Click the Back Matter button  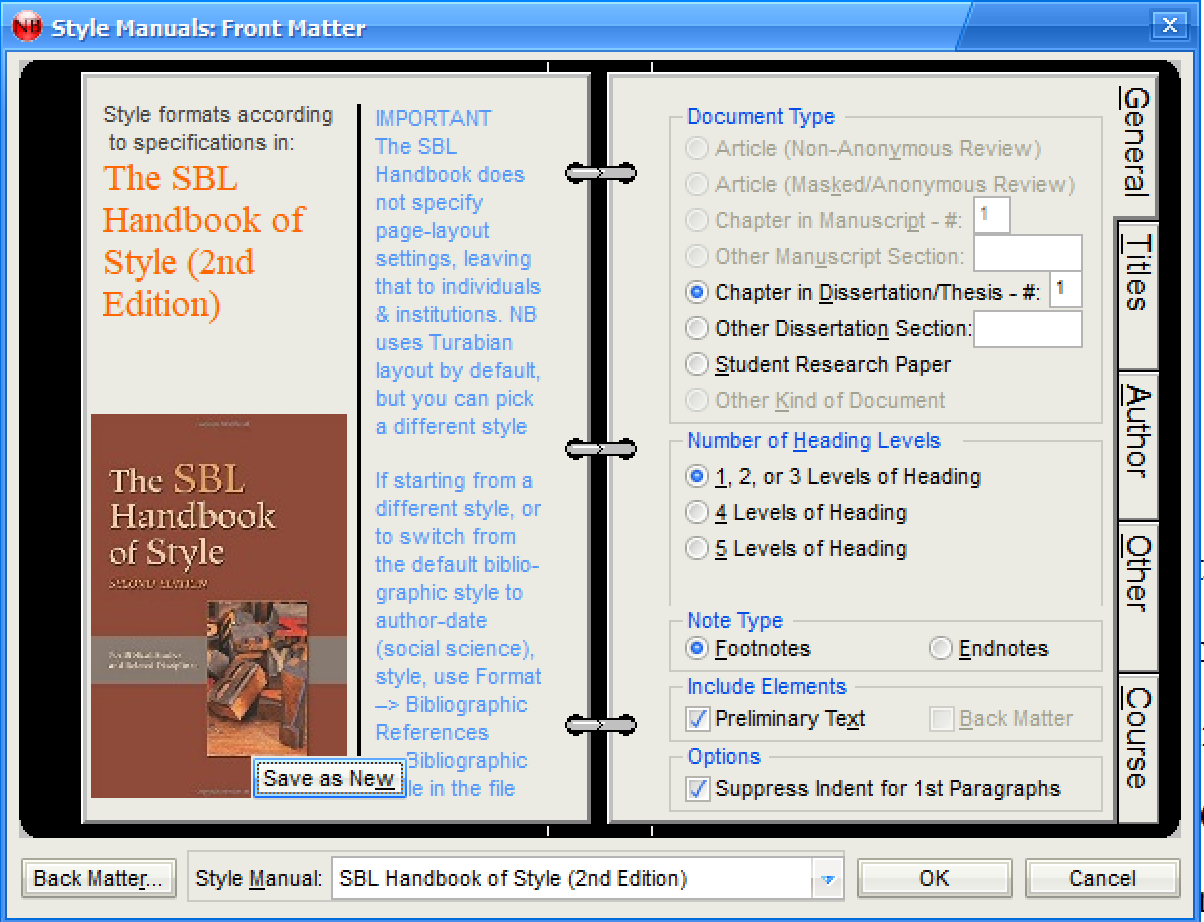click(x=99, y=879)
